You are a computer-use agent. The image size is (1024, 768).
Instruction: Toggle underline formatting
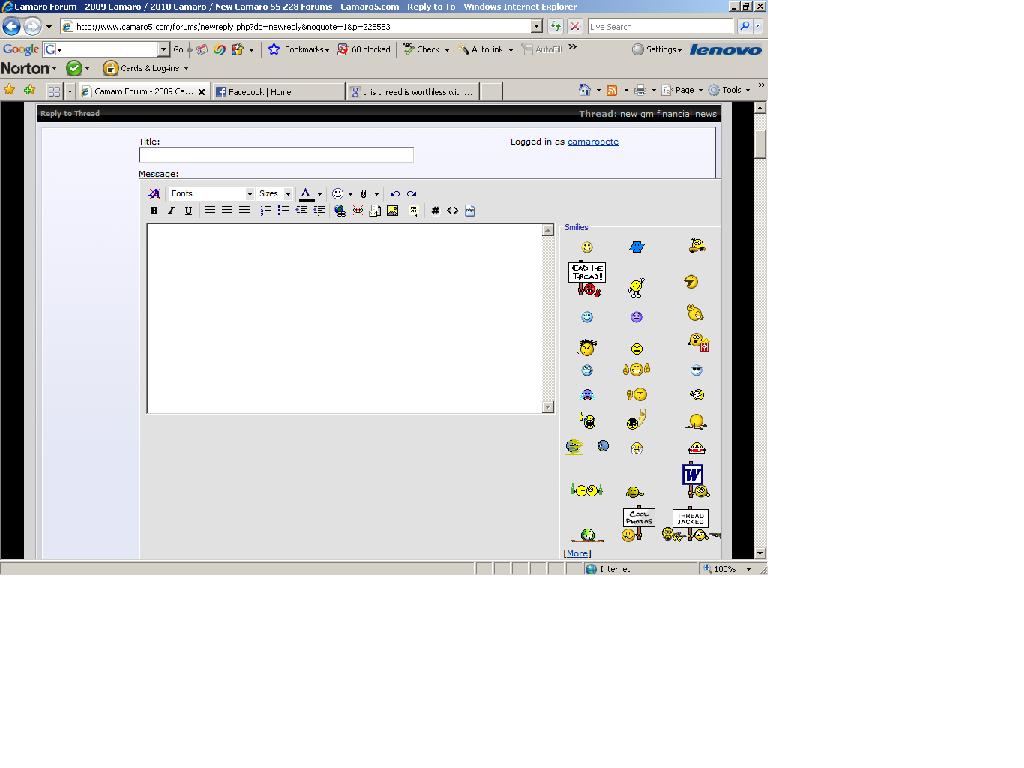(187, 210)
